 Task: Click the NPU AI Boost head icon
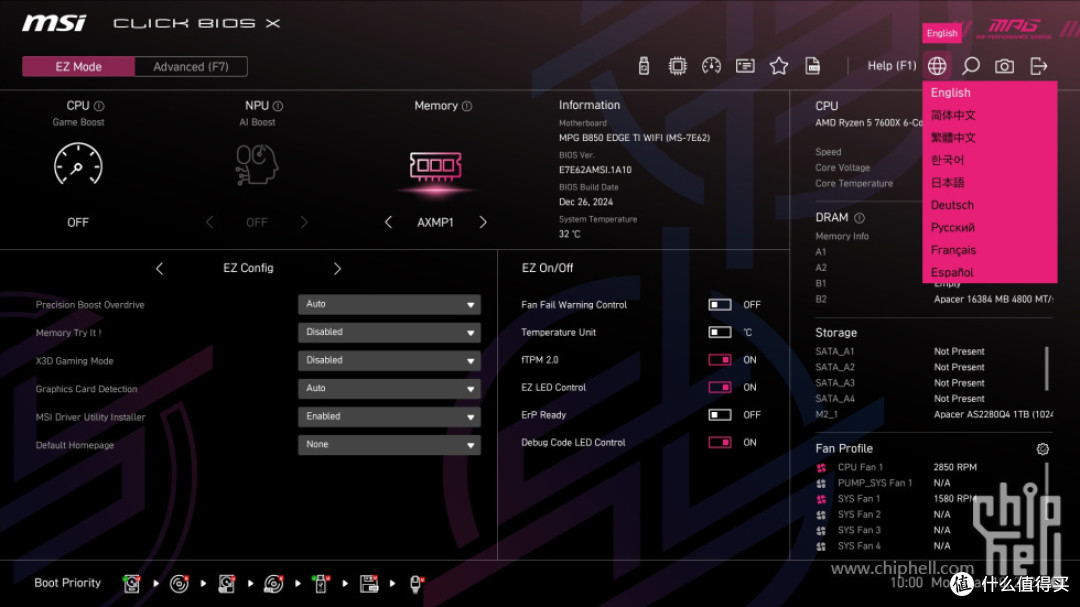[257, 164]
